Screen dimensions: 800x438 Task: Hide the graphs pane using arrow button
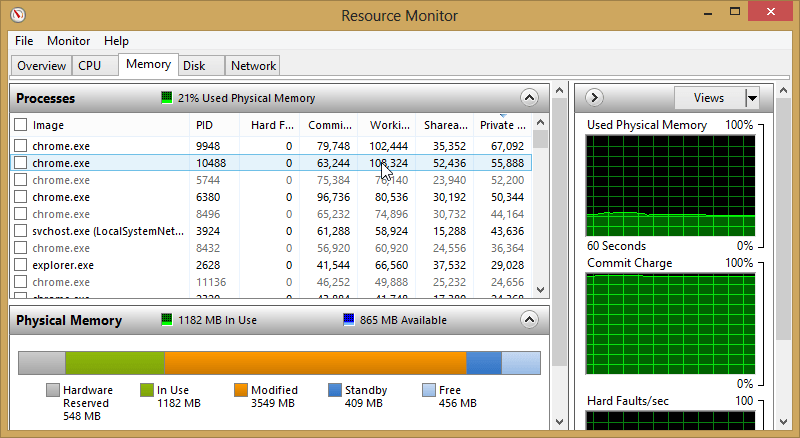[593, 98]
